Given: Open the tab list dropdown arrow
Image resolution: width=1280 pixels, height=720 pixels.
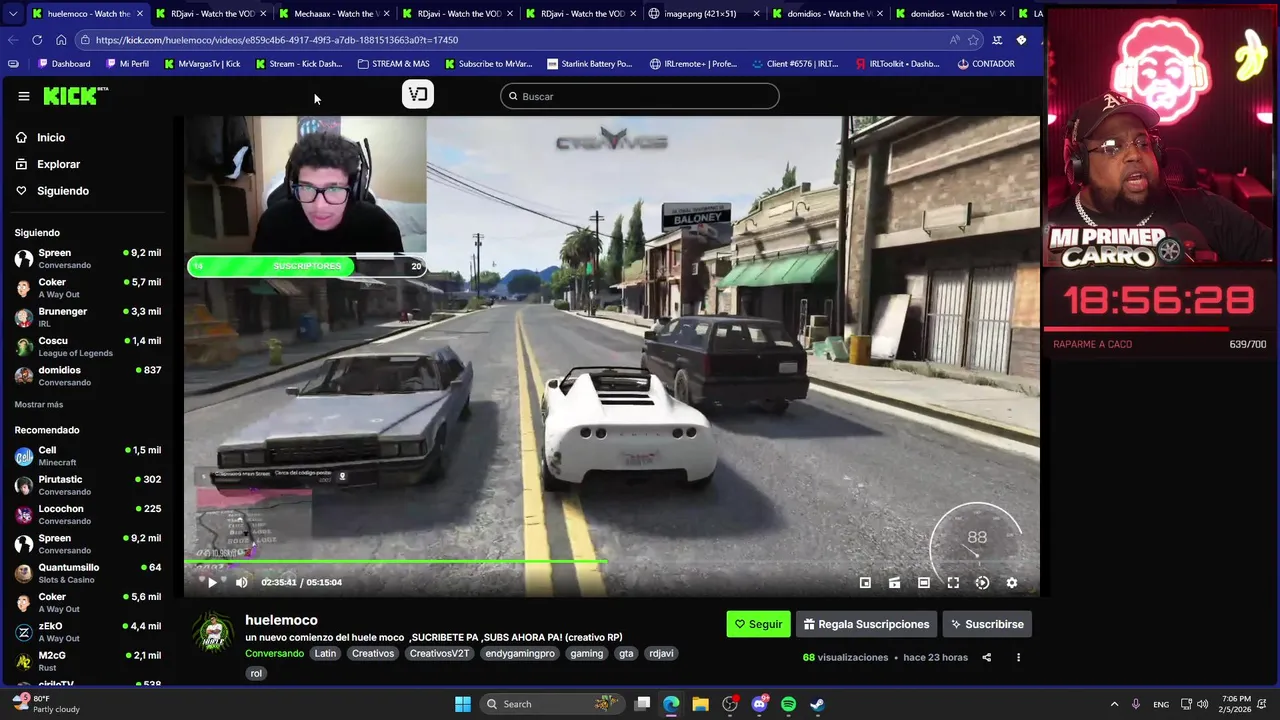Looking at the screenshot, I should tap(13, 14).
